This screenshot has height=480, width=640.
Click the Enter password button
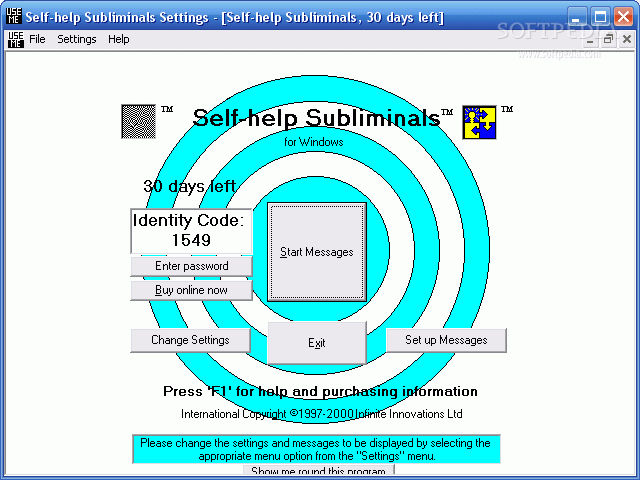(191, 266)
